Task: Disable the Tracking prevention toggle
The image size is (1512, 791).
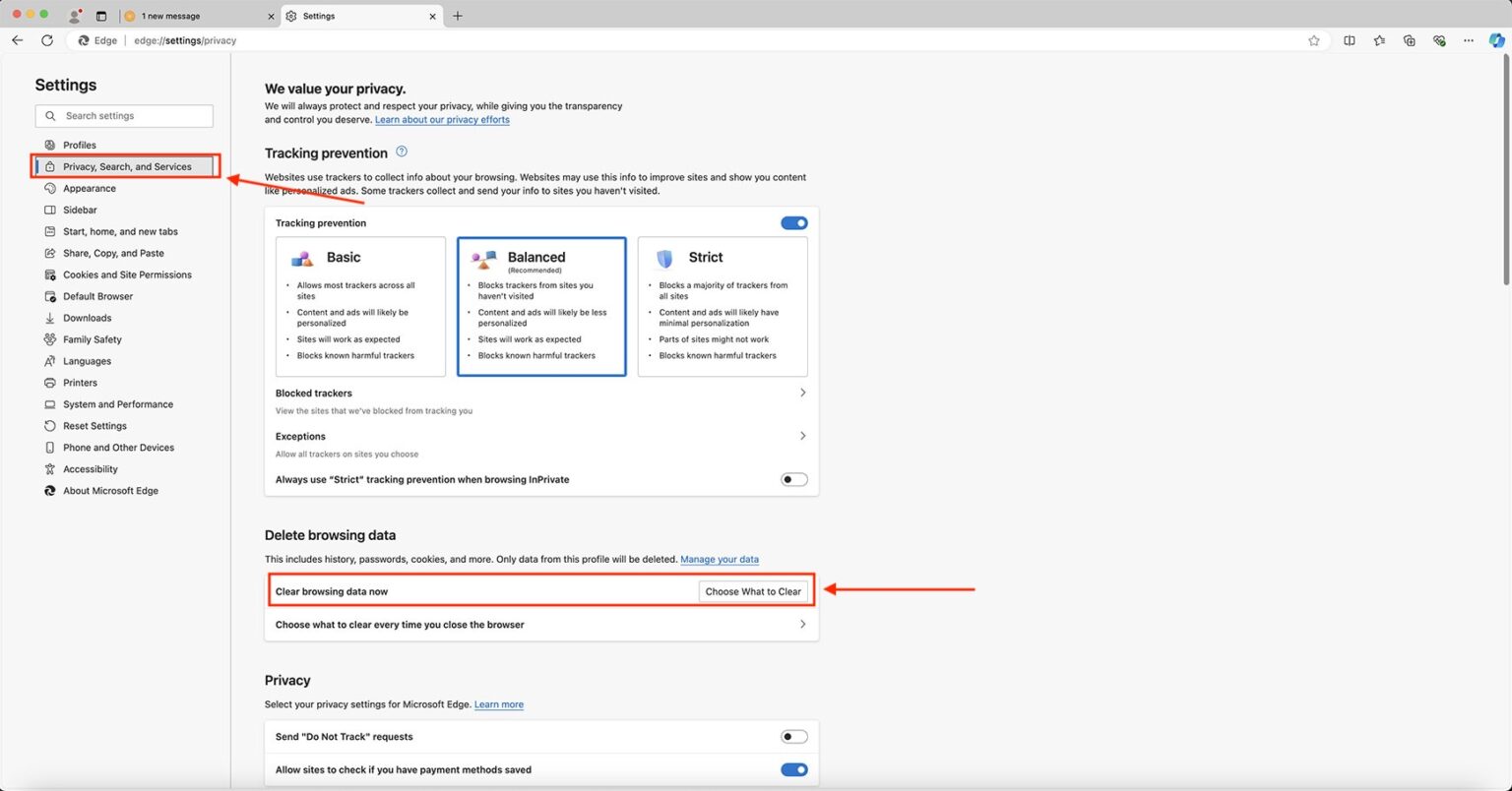Action: pos(793,222)
